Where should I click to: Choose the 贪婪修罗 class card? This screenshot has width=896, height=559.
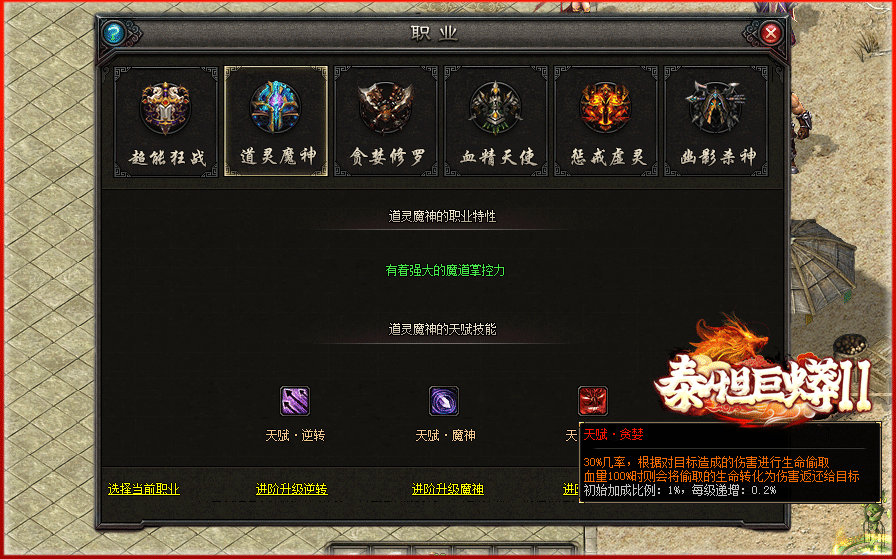[x=386, y=121]
